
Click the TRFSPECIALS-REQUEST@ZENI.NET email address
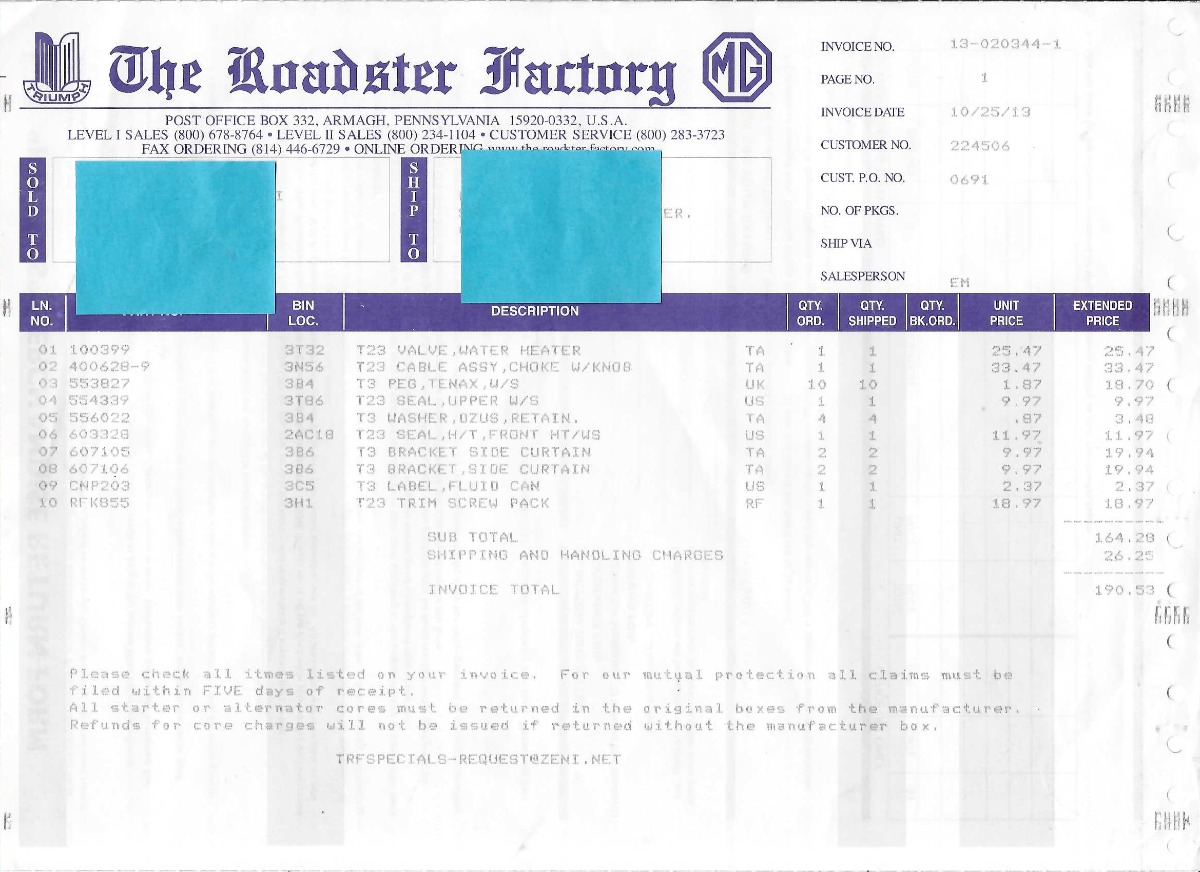pyautogui.click(x=479, y=759)
